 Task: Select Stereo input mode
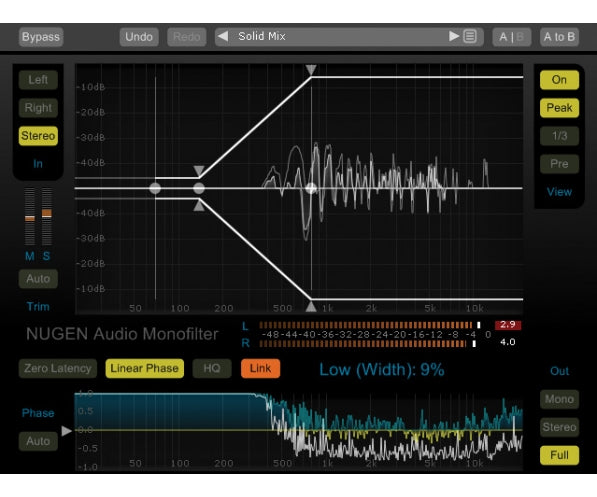tap(38, 136)
